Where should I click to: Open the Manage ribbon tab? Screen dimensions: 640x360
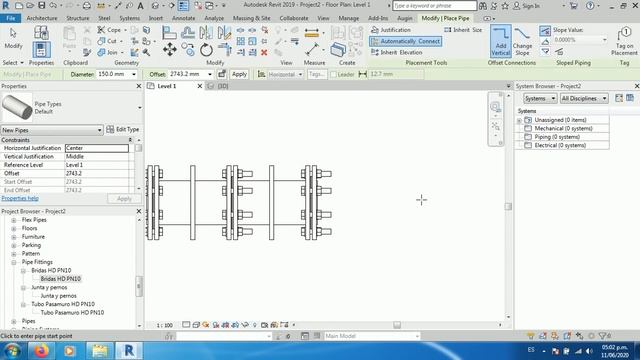tap(349, 18)
